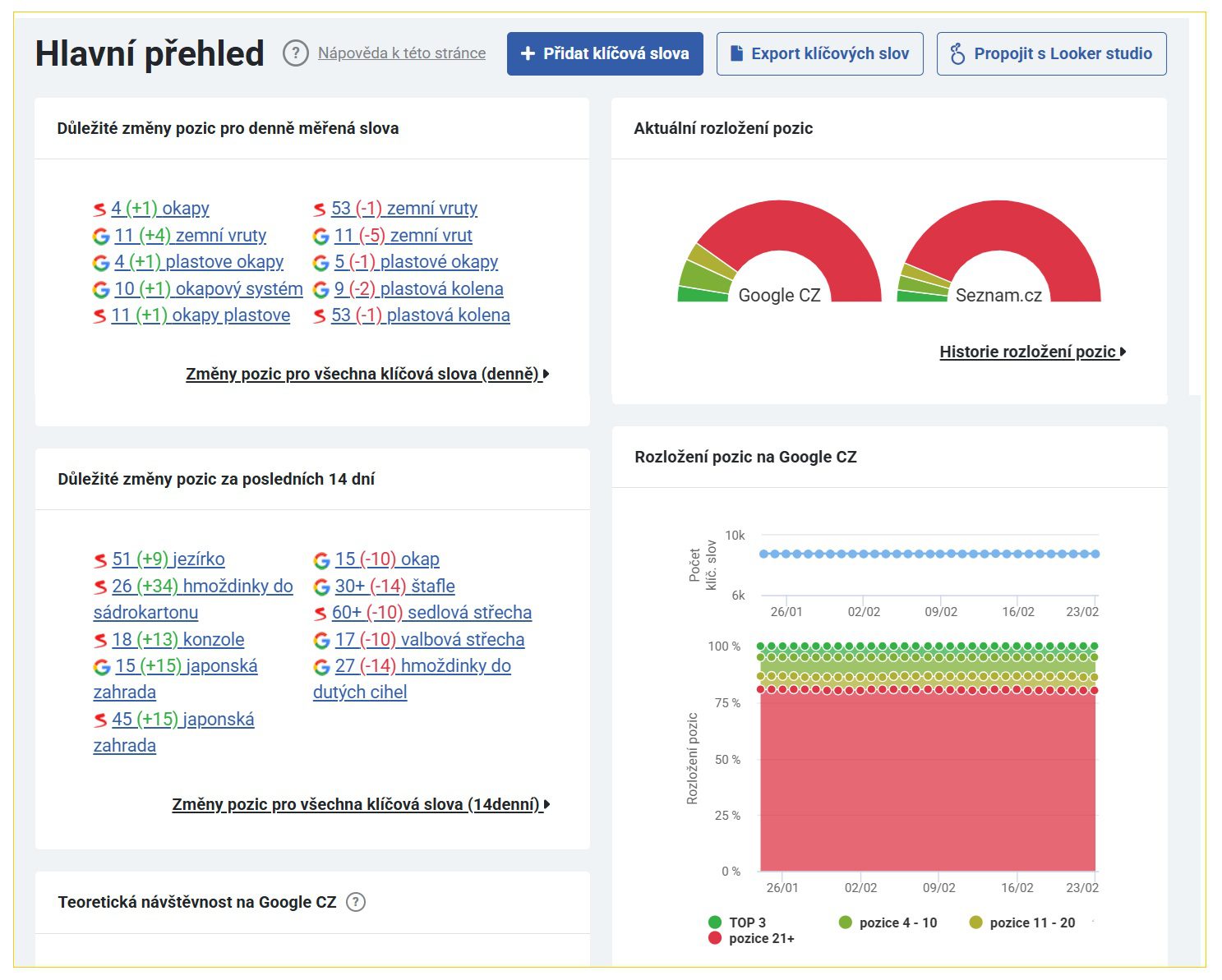This screenshot has height=980, width=1222.
Task: Open the '26 (+34) hmoždinky do sádrokartonu' keyword
Action: tap(202, 587)
